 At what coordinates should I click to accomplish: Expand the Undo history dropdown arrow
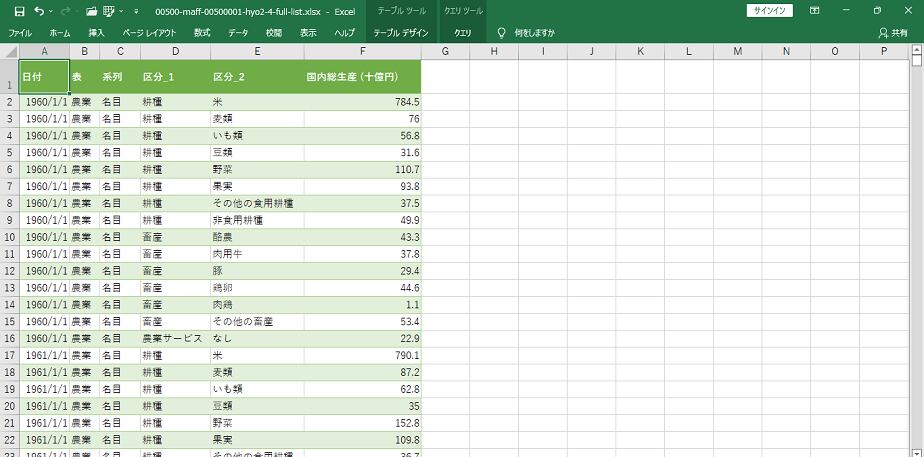click(x=51, y=11)
